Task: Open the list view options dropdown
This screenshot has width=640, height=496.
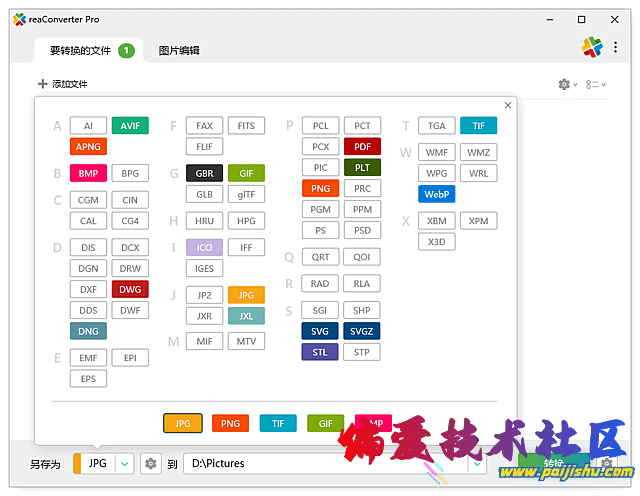Action: (596, 85)
